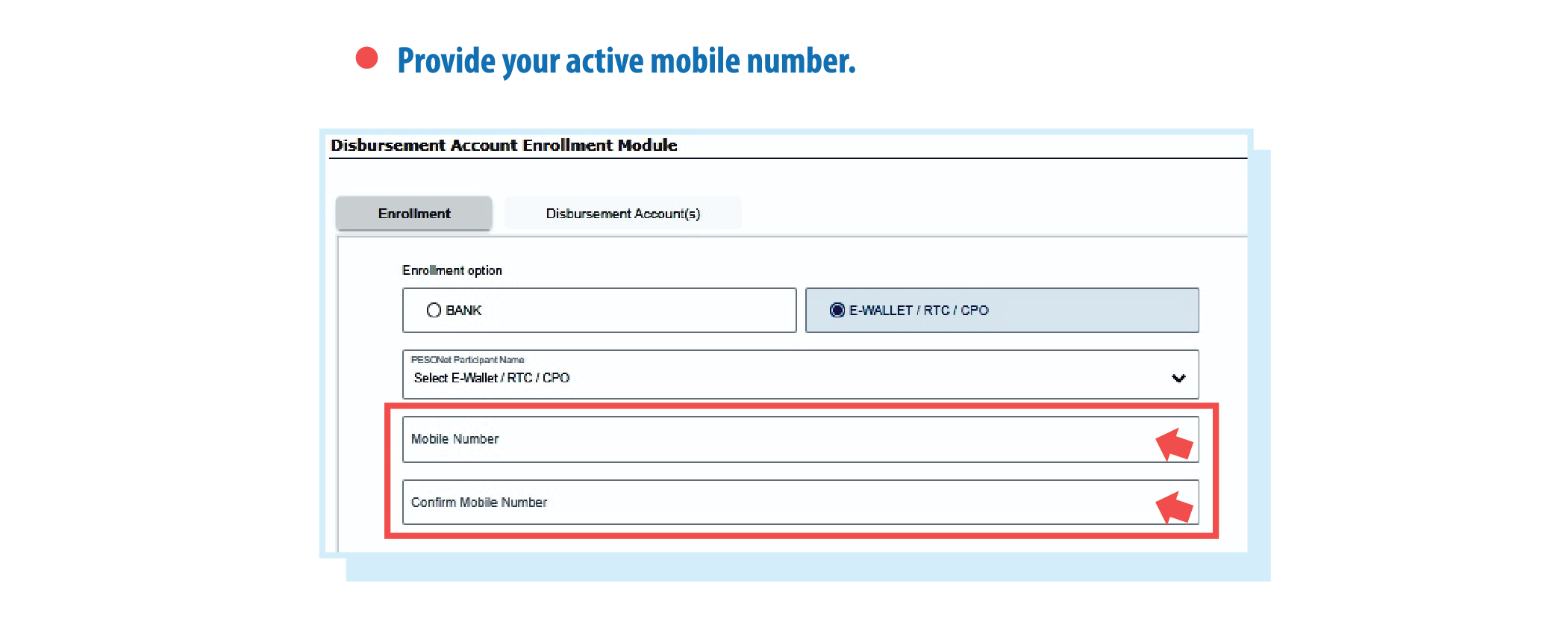This screenshot has width=1568, height=631.
Task: Open the Enrollment tab
Action: point(414,214)
